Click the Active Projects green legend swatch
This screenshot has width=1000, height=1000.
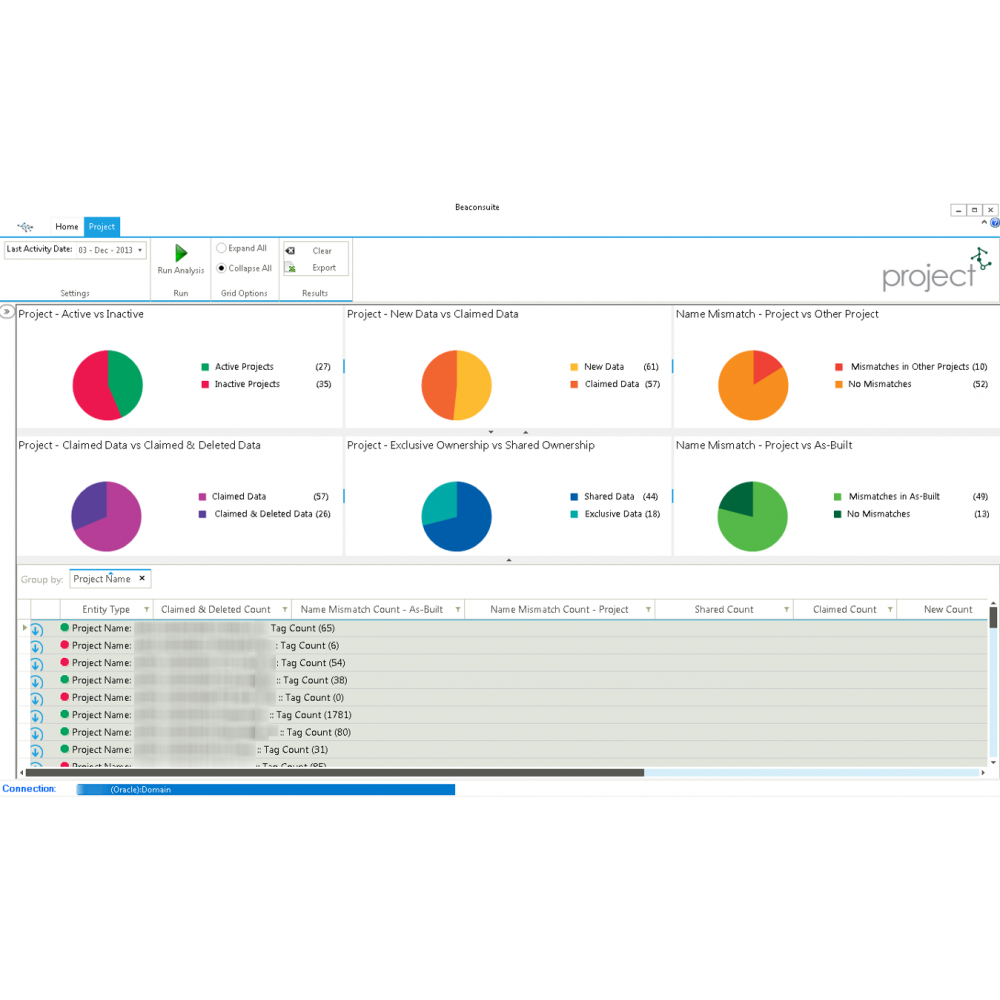205,367
